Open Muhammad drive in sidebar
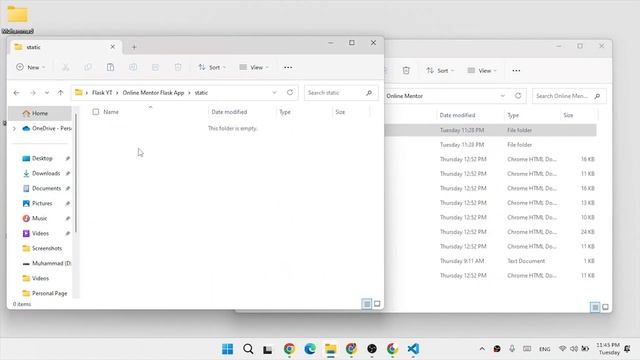 point(47,263)
